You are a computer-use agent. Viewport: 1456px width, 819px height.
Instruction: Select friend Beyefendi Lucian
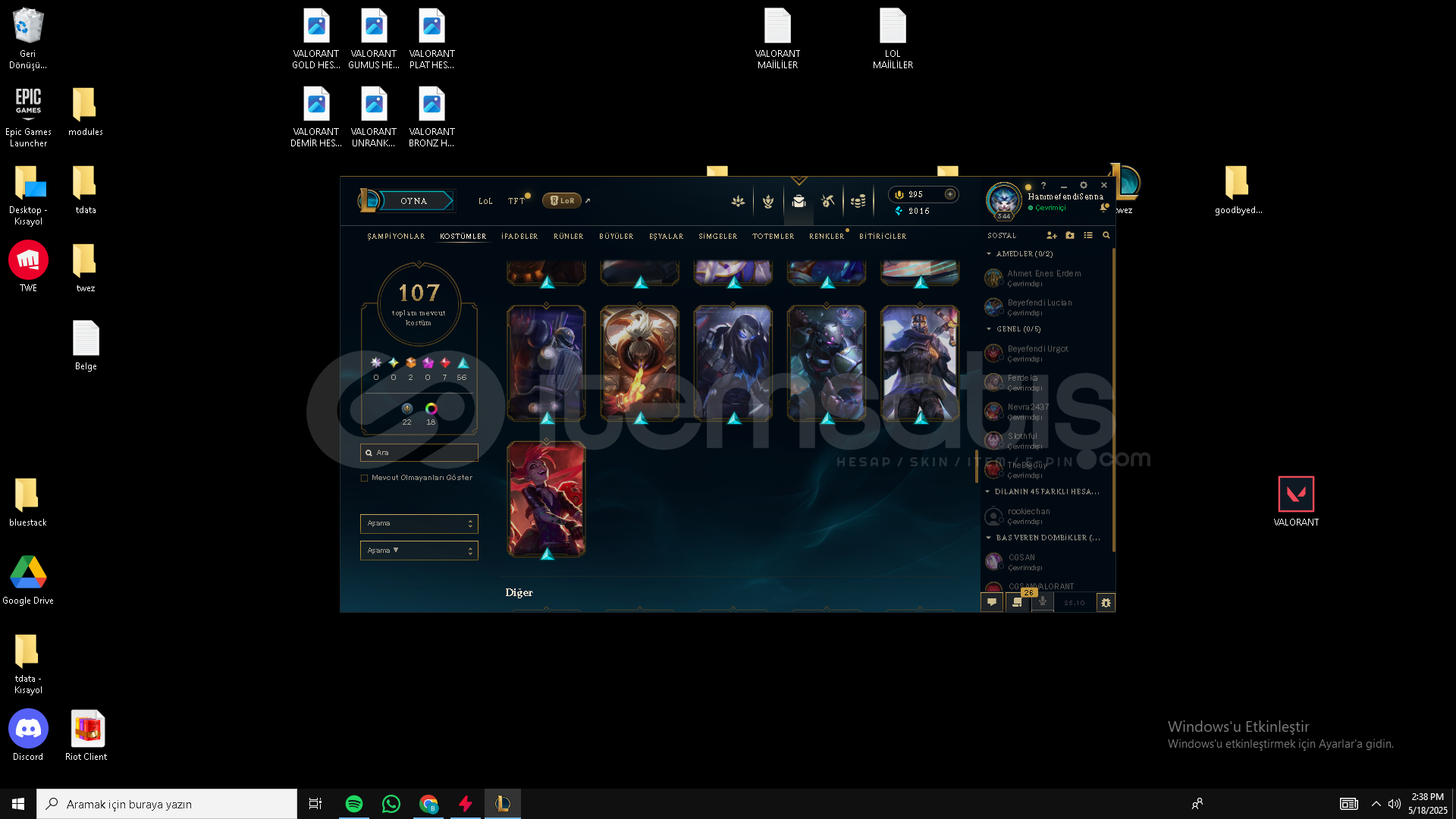tap(1046, 307)
